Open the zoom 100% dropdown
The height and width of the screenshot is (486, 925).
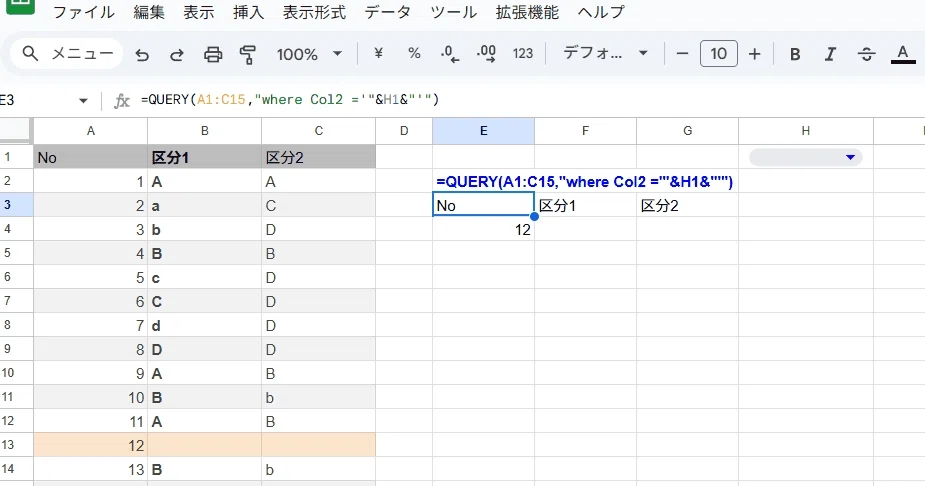(x=309, y=54)
